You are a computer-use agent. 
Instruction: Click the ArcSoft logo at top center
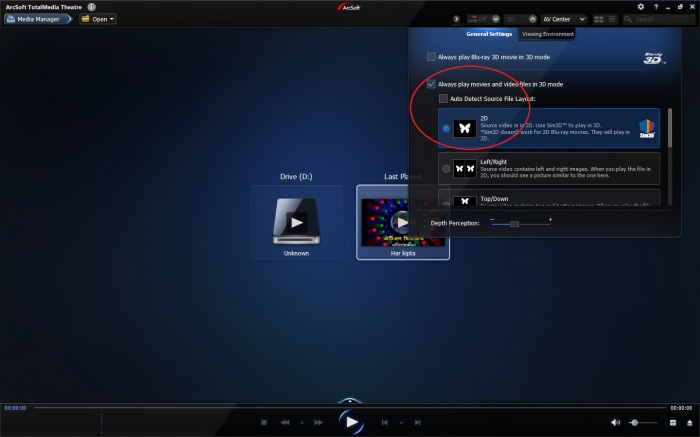(x=349, y=7)
